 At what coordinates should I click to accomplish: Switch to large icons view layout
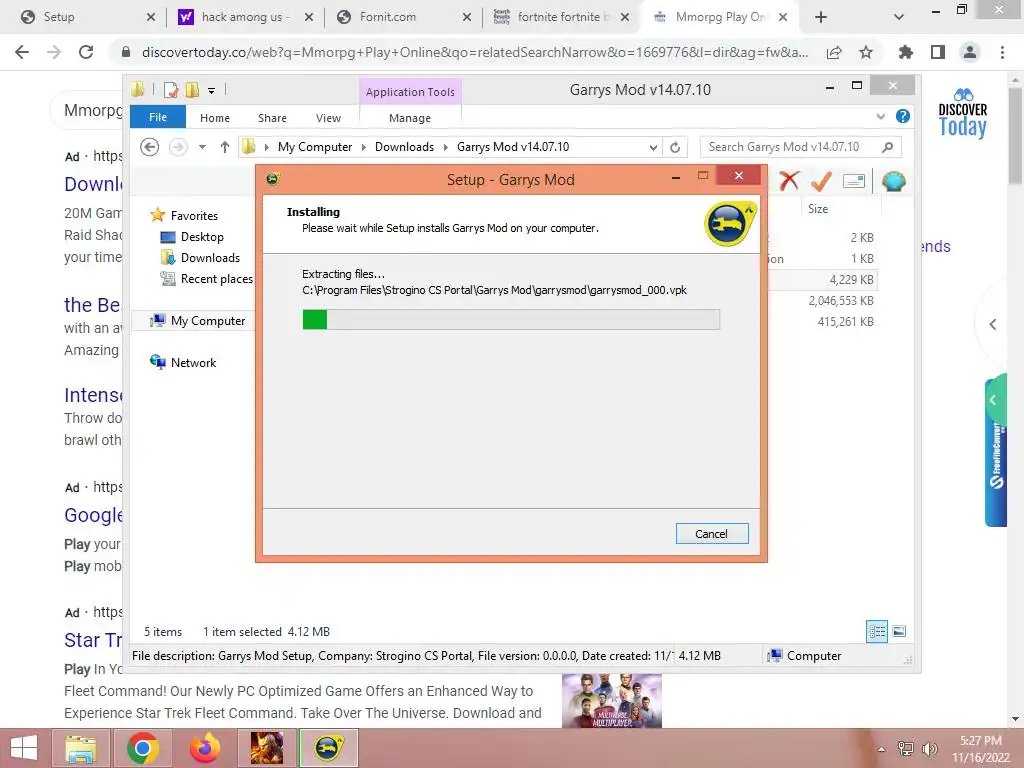(x=899, y=631)
